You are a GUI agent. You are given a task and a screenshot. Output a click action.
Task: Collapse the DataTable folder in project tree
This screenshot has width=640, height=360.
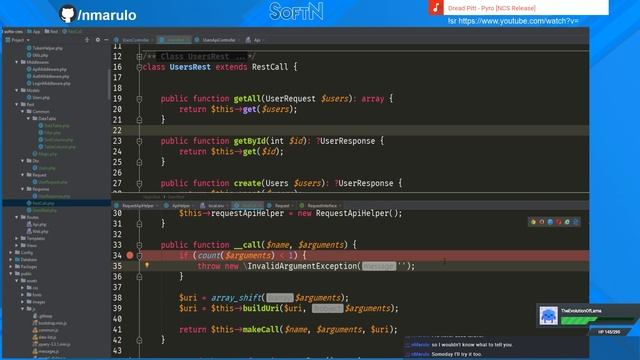point(29,118)
